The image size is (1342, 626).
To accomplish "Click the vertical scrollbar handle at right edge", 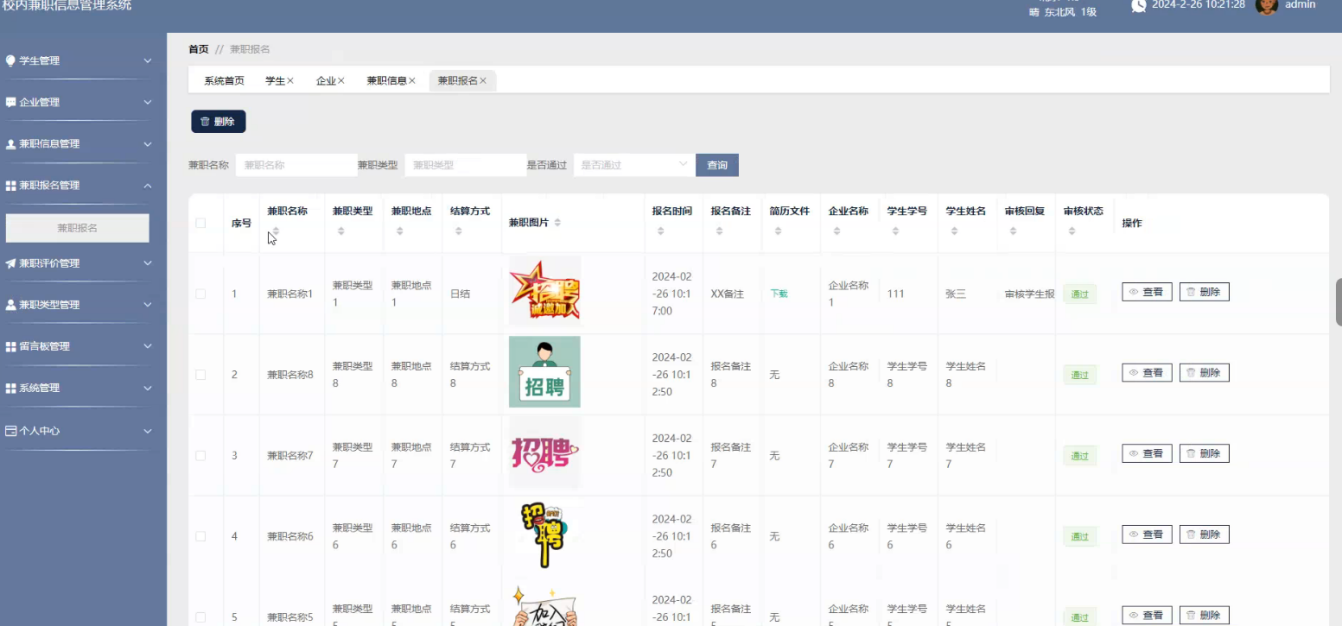I will tap(1339, 302).
